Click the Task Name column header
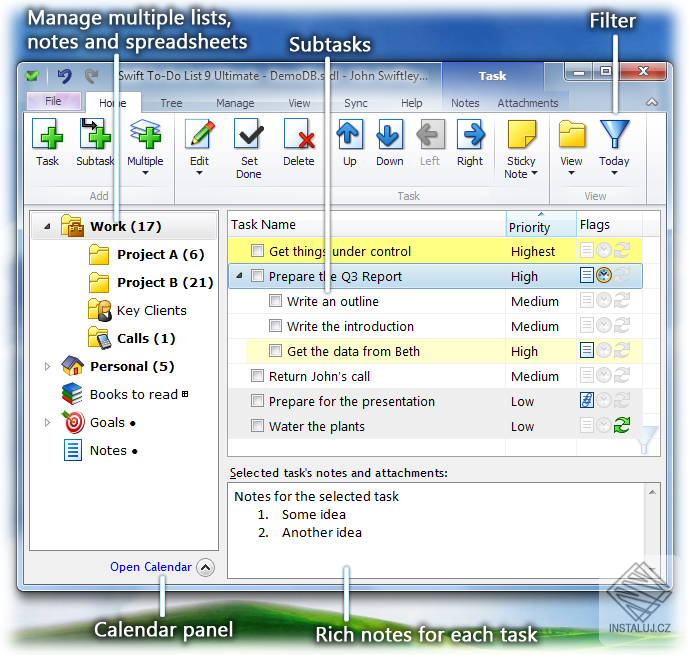This screenshot has width=690, height=655. point(366,224)
